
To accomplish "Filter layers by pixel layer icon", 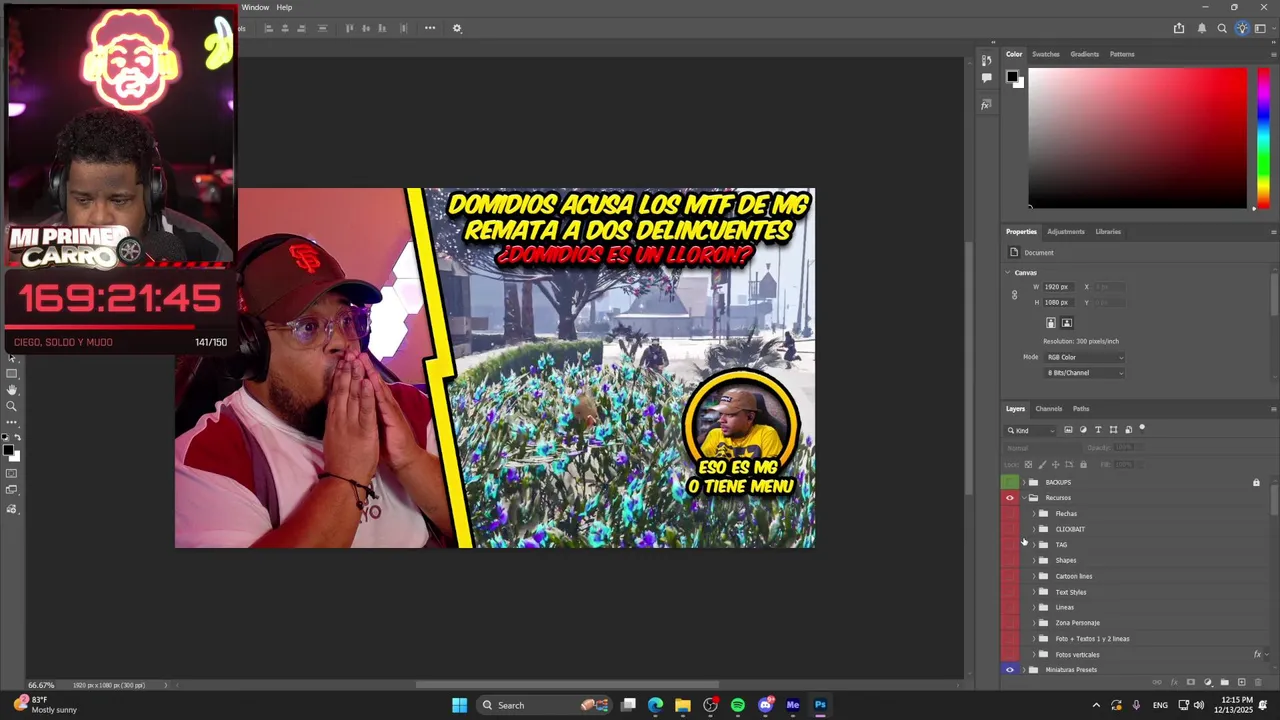I will [x=1068, y=430].
